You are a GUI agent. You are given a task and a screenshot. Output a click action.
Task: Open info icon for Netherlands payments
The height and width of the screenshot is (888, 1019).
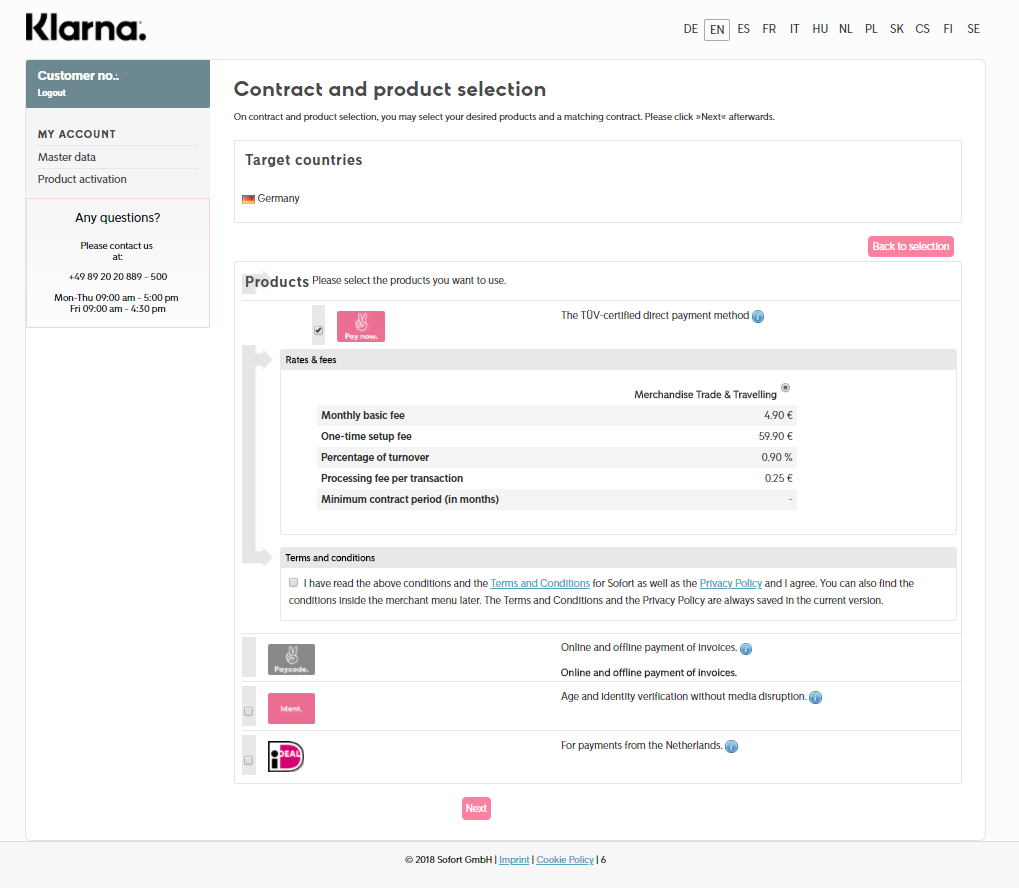pos(731,746)
